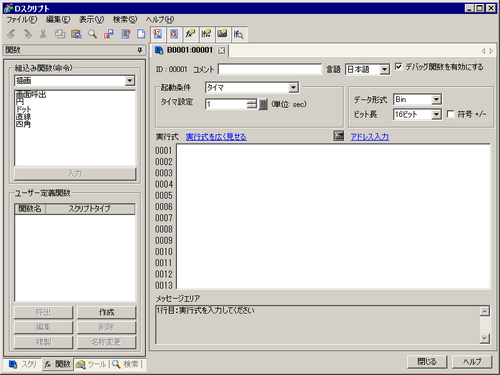This screenshot has height=375, width=500.
Task: Close the B0001:00001 tab with X
Action: [221, 50]
